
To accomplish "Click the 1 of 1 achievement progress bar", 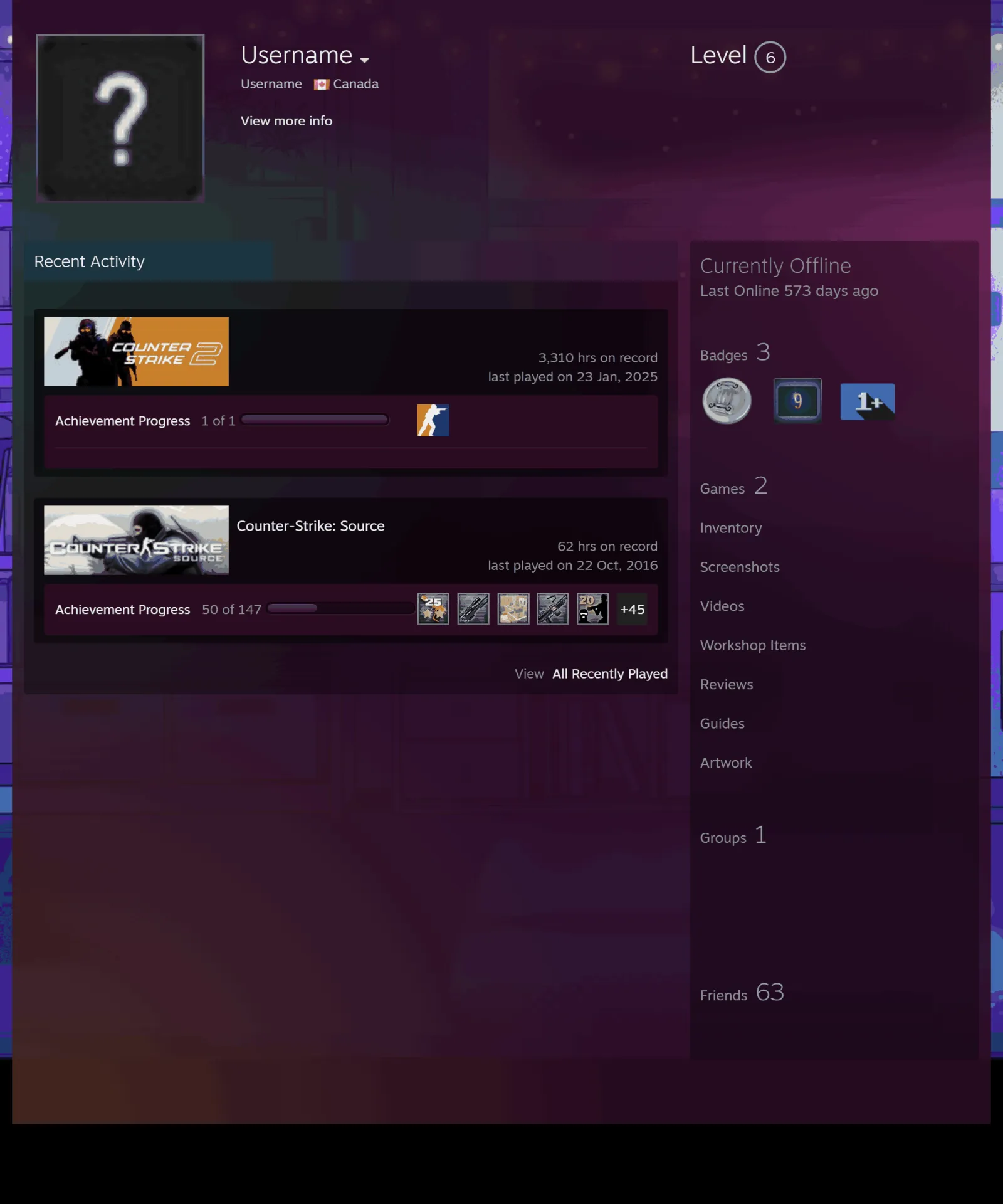I will point(315,420).
